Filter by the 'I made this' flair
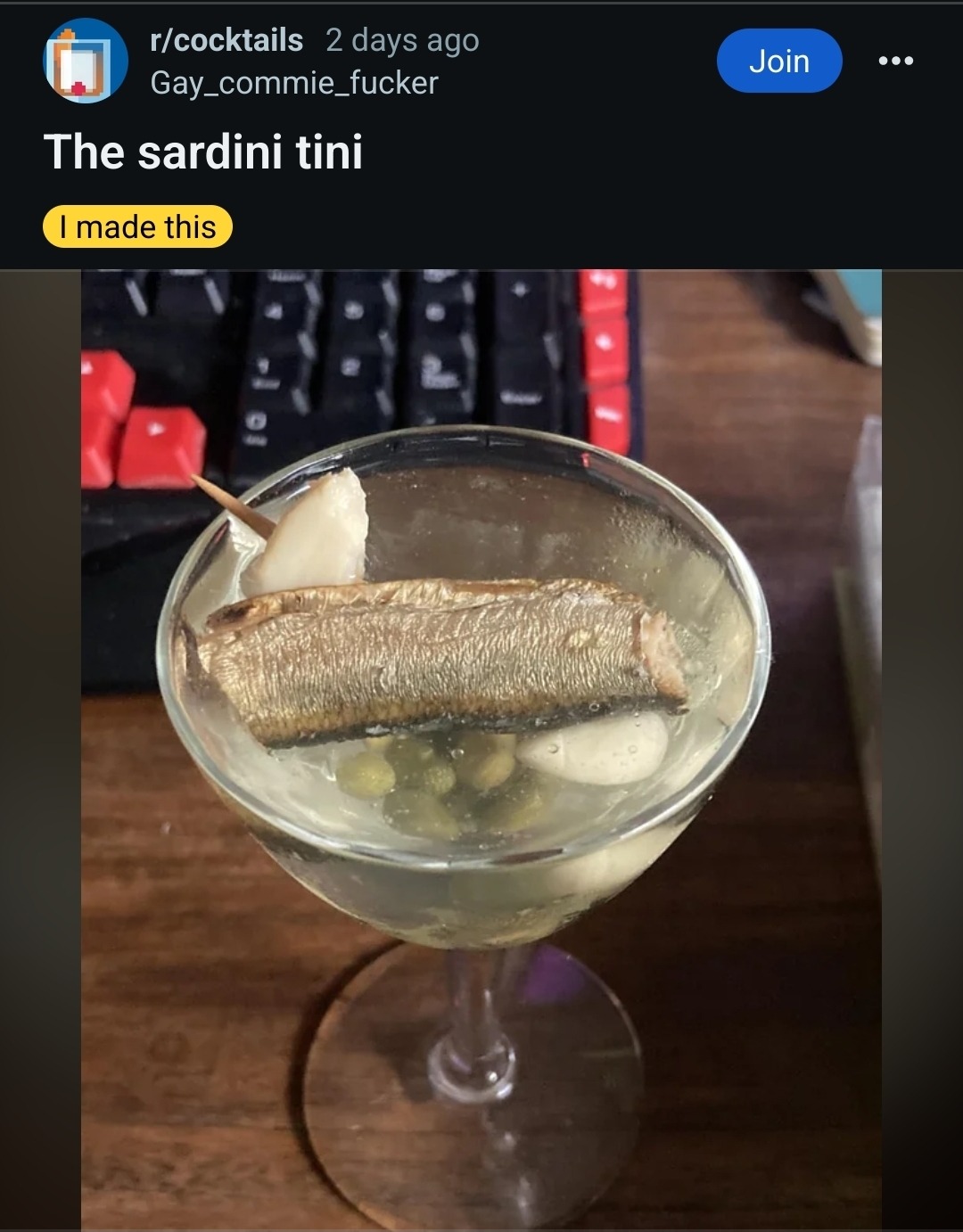 (x=137, y=226)
